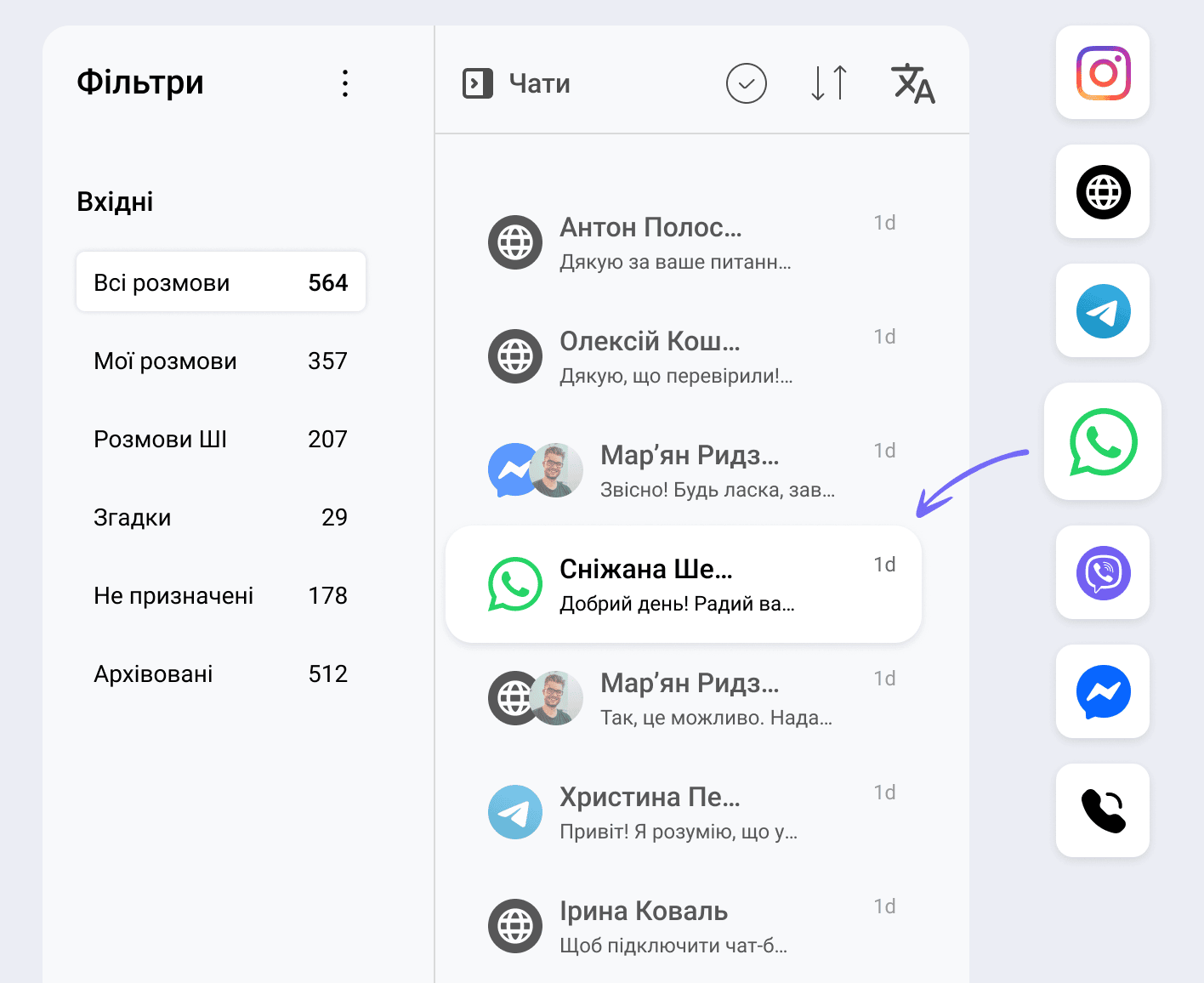
Task: Click the sorting arrows icon
Action: click(827, 83)
